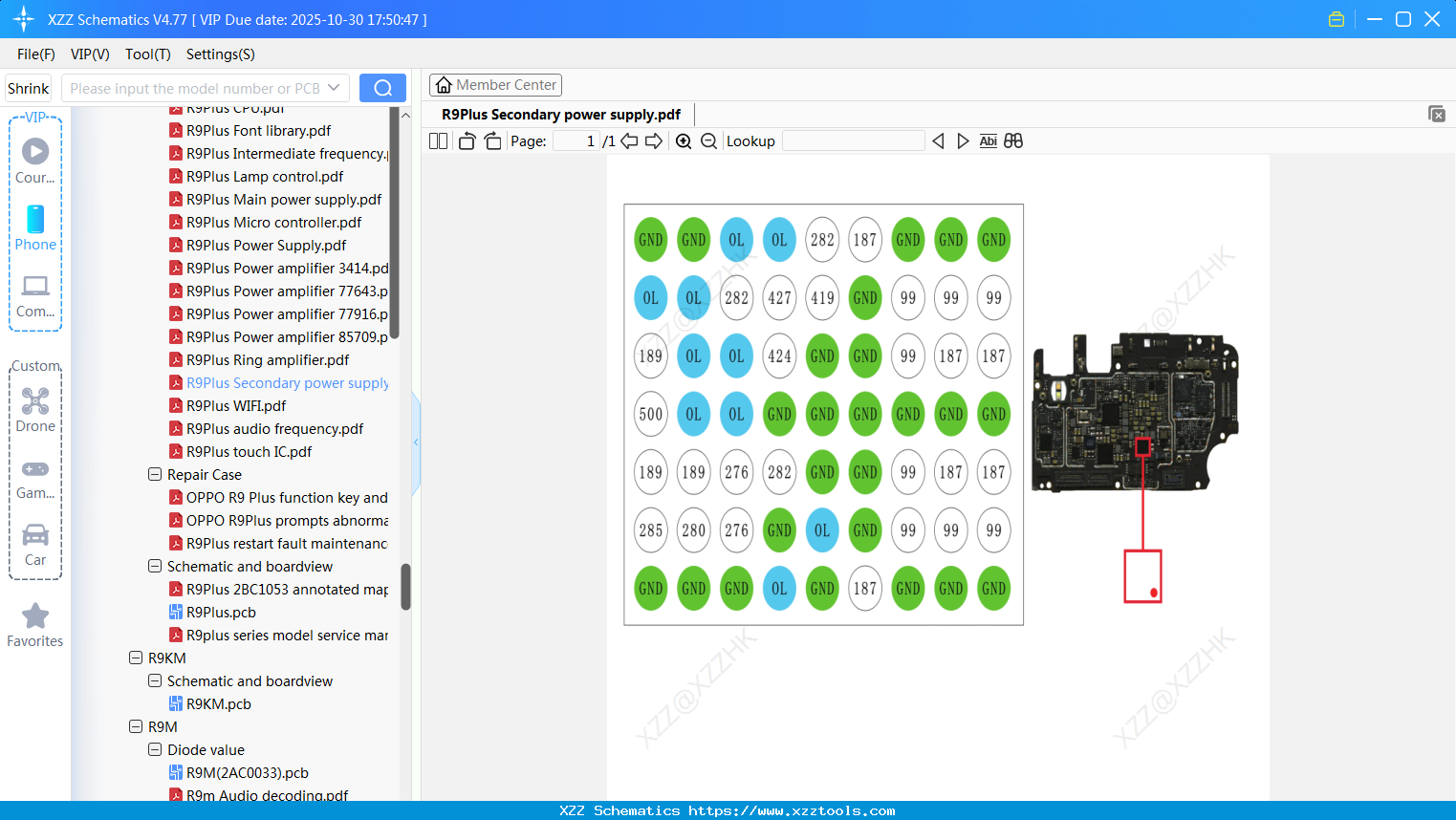Viewport: 1456px width, 820px height.
Task: Toggle the Abi match-text option
Action: coord(989,141)
